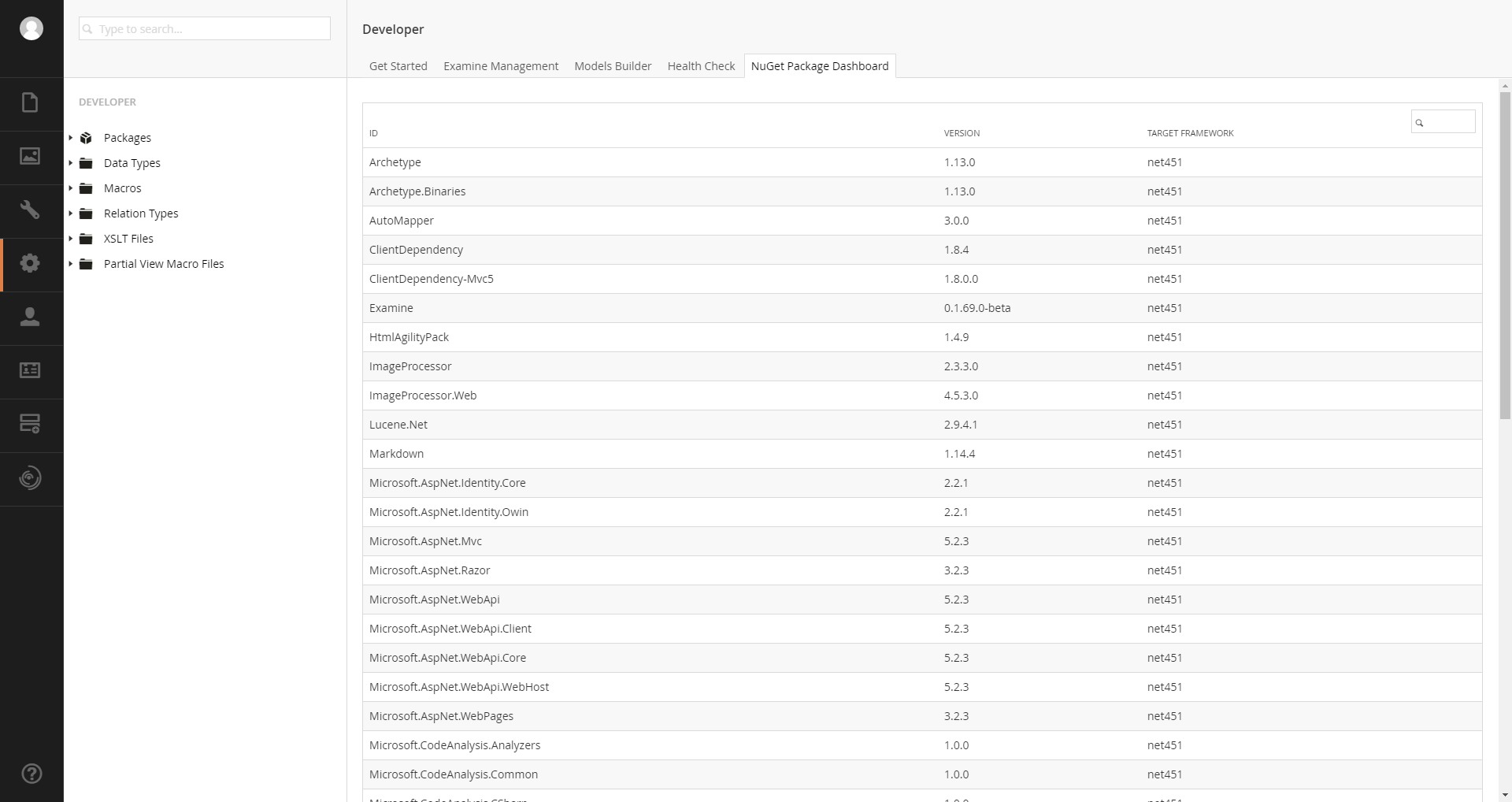Screen dimensions: 1512x802
Task: Open the user avatar profile
Action: [x=31, y=28]
